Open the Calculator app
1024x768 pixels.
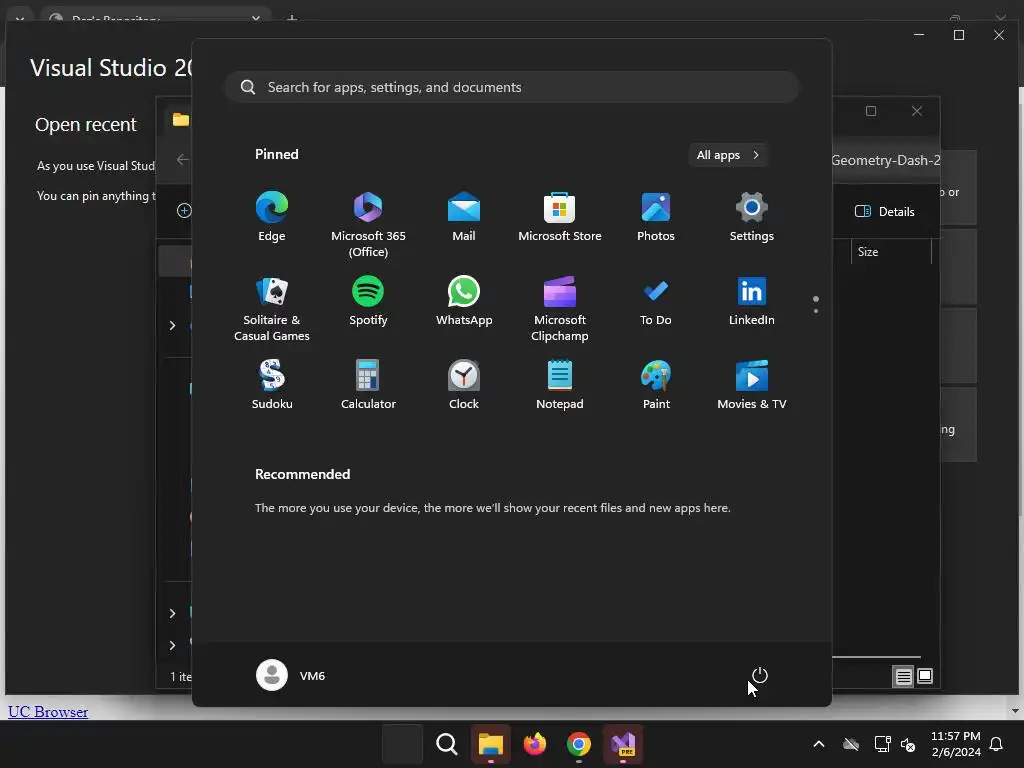pyautogui.click(x=368, y=385)
